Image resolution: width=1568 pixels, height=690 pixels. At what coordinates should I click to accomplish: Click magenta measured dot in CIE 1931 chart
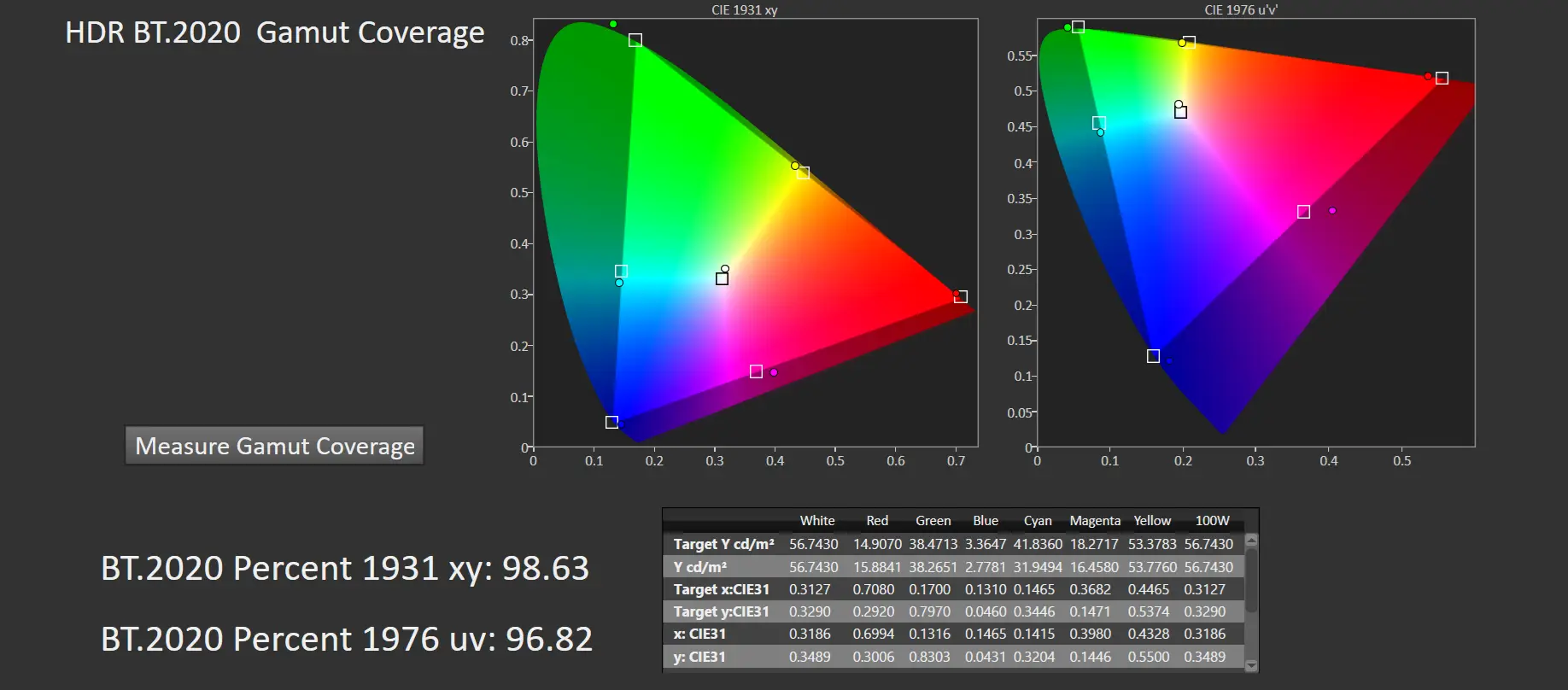click(774, 372)
